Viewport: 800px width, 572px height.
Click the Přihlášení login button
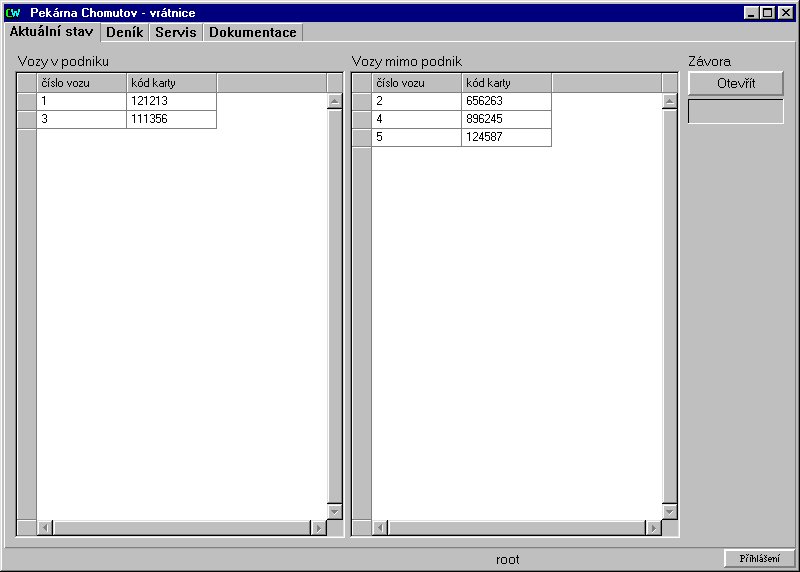759,559
